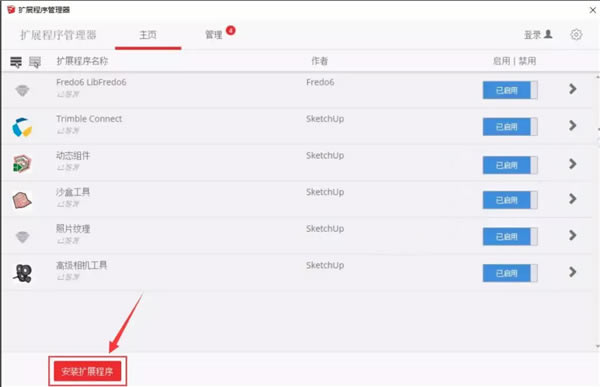Viewport: 600px width, 387px height.
Task: Click the list's vertical scrollbar track
Action: click(597, 212)
